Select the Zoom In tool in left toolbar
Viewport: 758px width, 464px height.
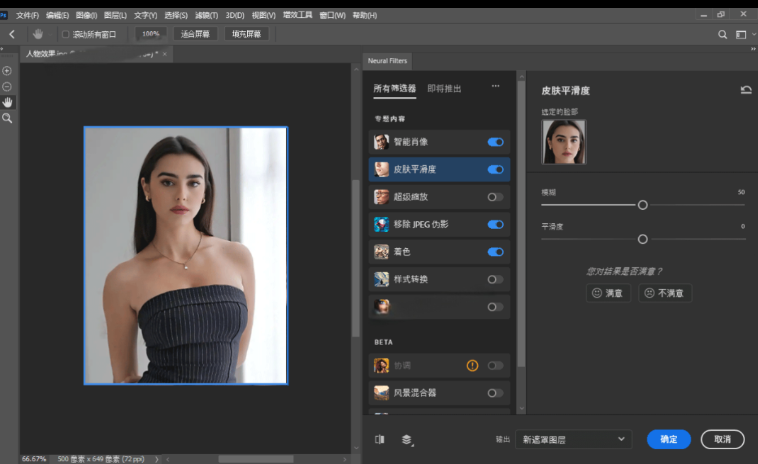tap(7, 71)
